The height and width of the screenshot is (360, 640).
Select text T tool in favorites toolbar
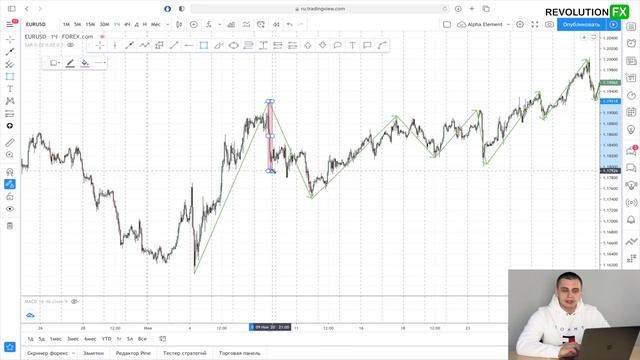click(x=352, y=45)
